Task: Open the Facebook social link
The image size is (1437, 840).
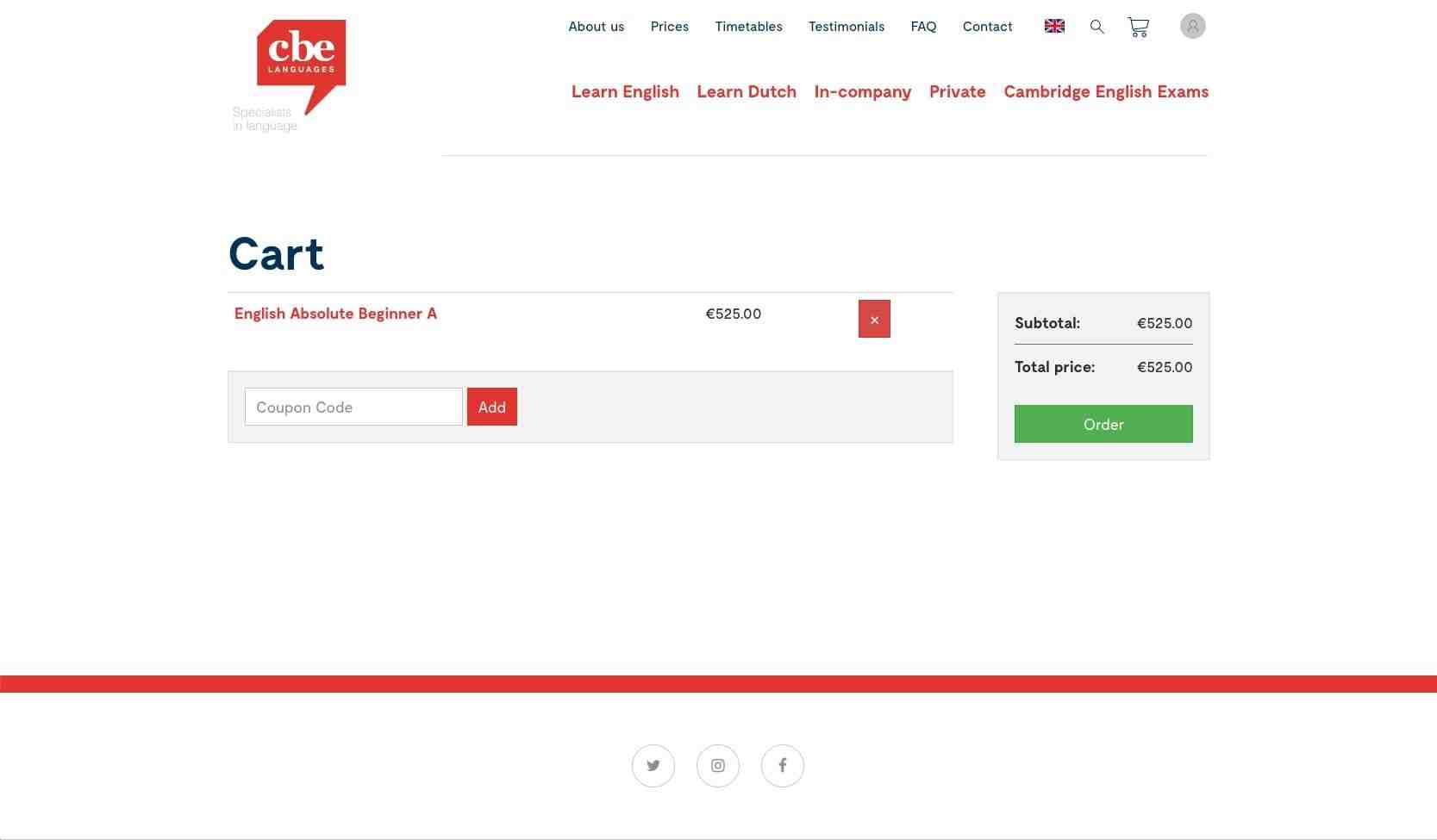Action: pyautogui.click(x=782, y=765)
